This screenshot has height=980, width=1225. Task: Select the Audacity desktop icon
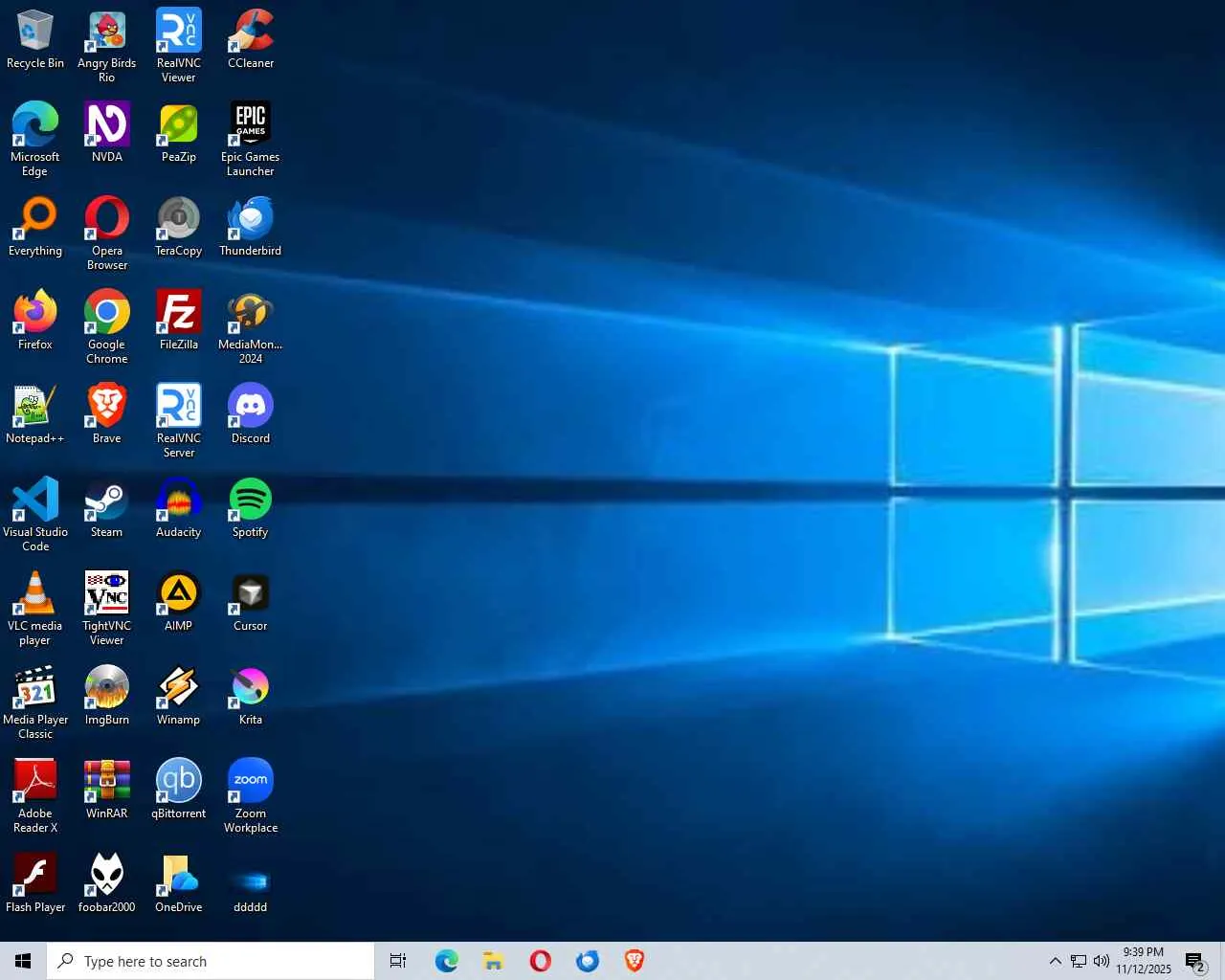tap(179, 507)
